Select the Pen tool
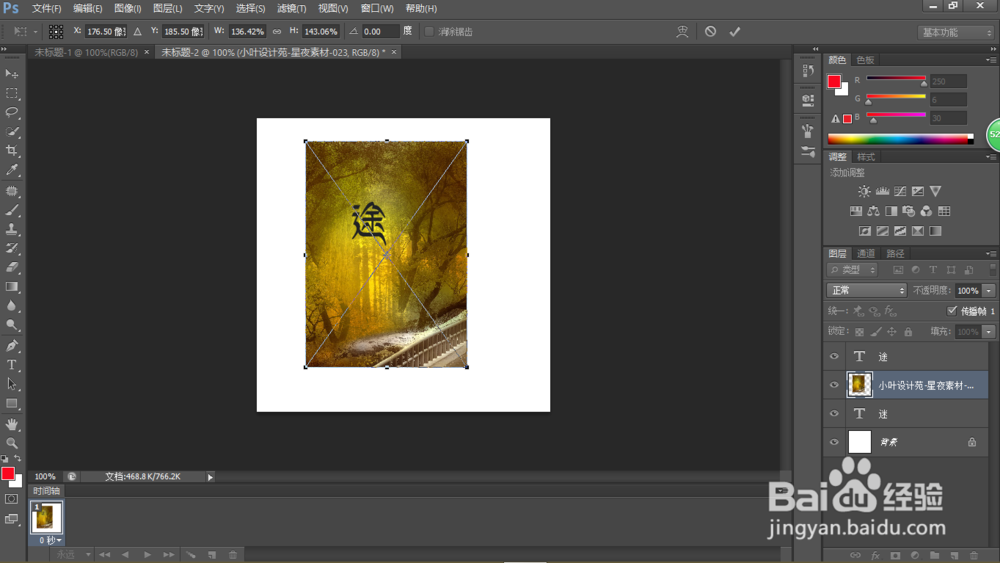The width and height of the screenshot is (1000, 563). coord(11,346)
